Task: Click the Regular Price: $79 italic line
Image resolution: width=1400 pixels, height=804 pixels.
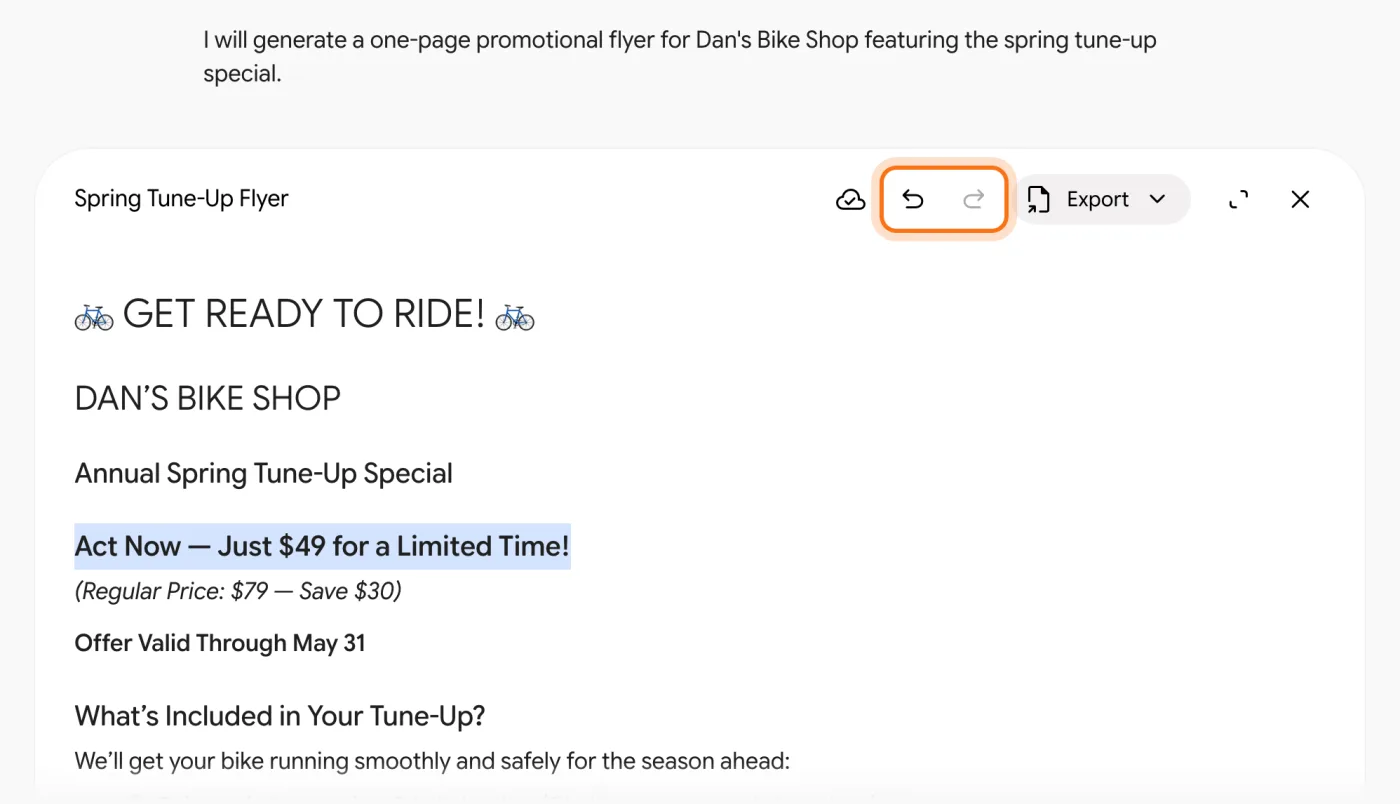Action: (x=238, y=592)
